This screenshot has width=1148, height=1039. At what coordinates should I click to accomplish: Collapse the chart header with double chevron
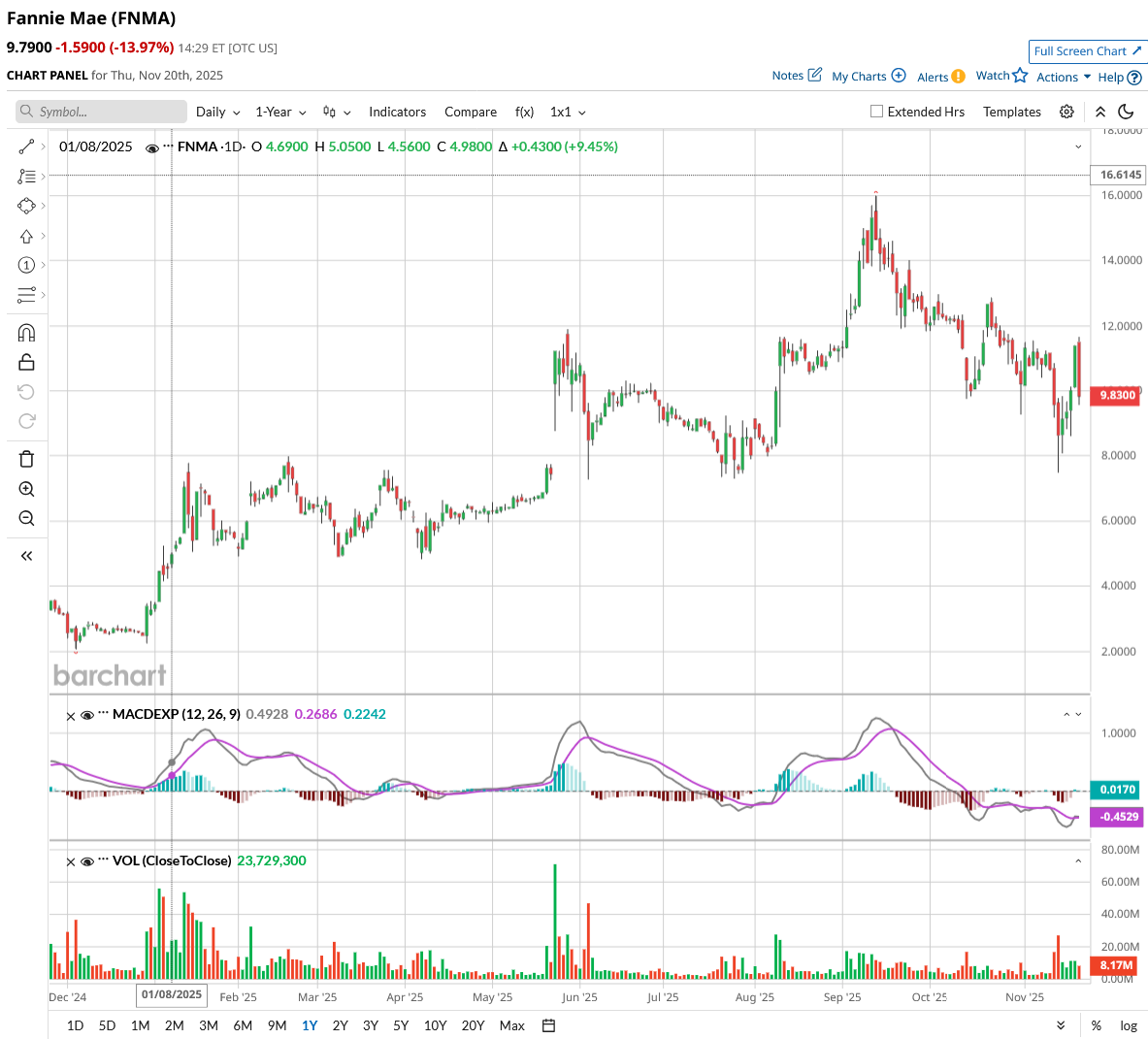point(1099,112)
